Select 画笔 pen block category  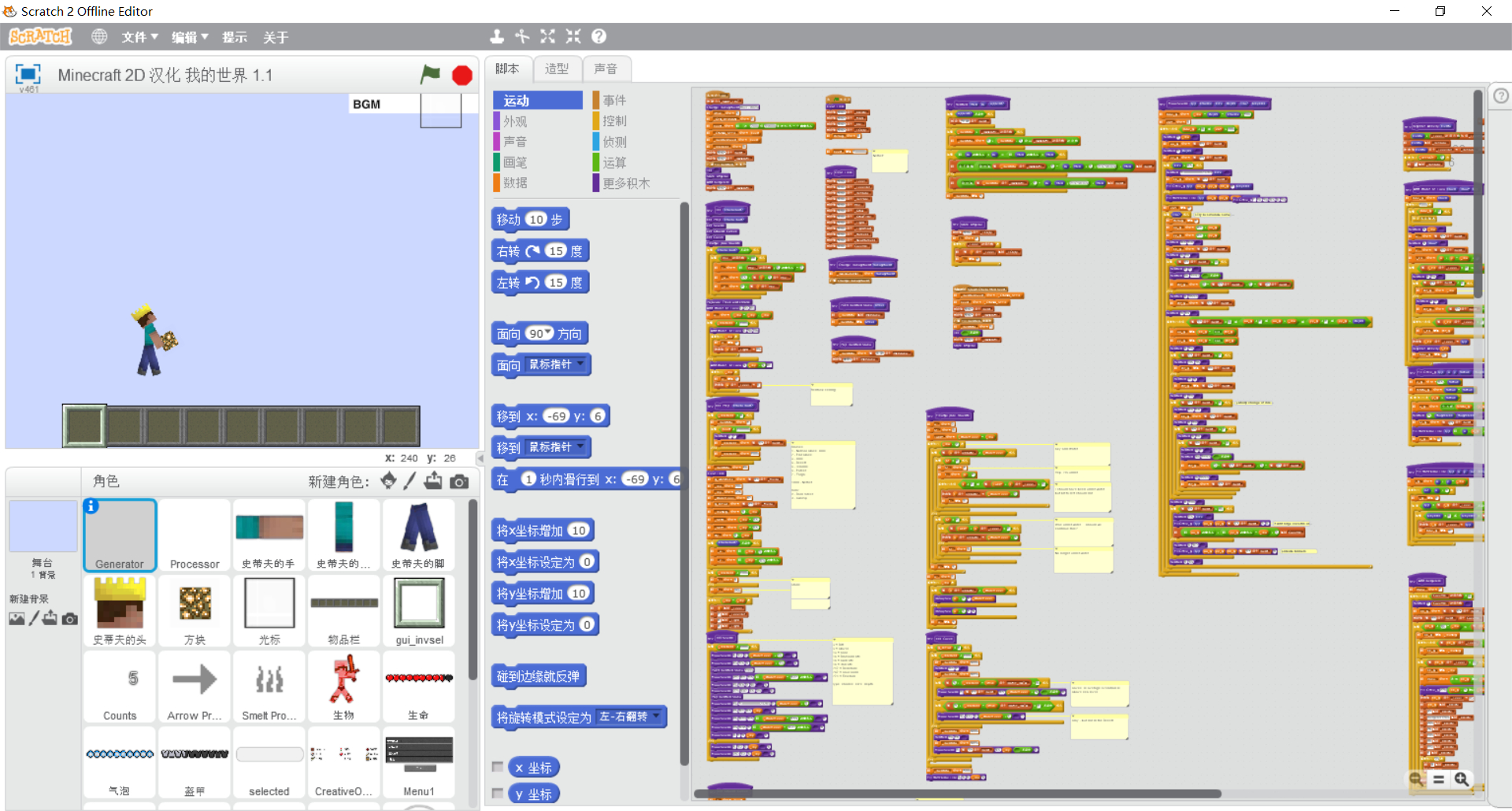538,162
